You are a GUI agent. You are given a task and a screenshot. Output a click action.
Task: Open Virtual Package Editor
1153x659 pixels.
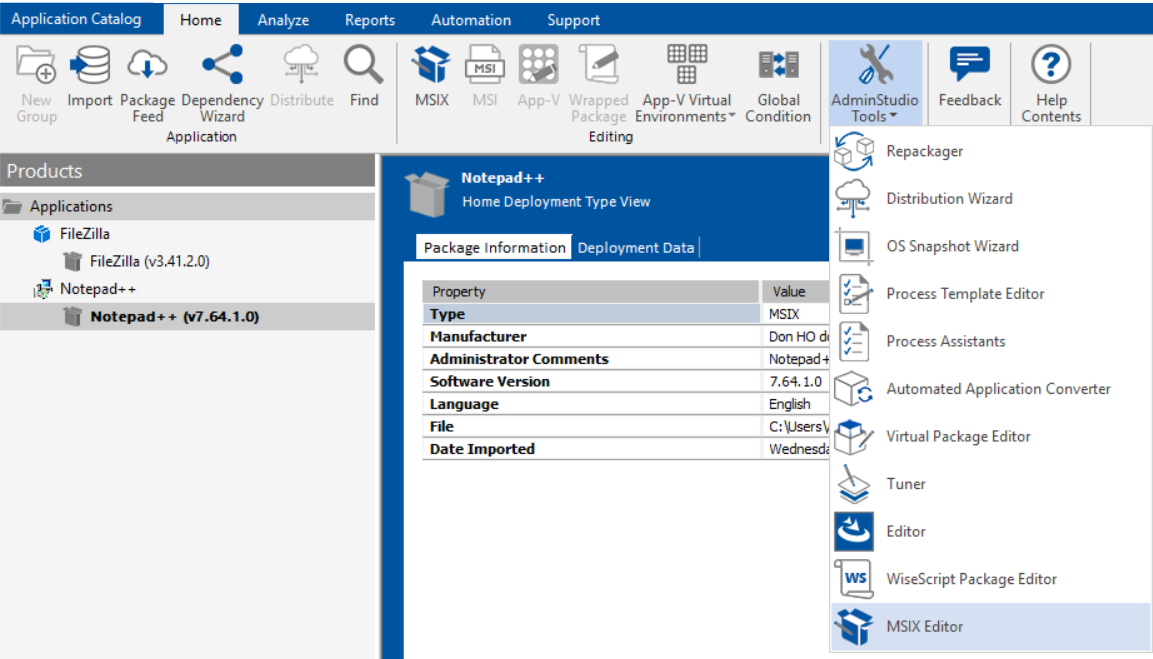pyautogui.click(x=990, y=436)
